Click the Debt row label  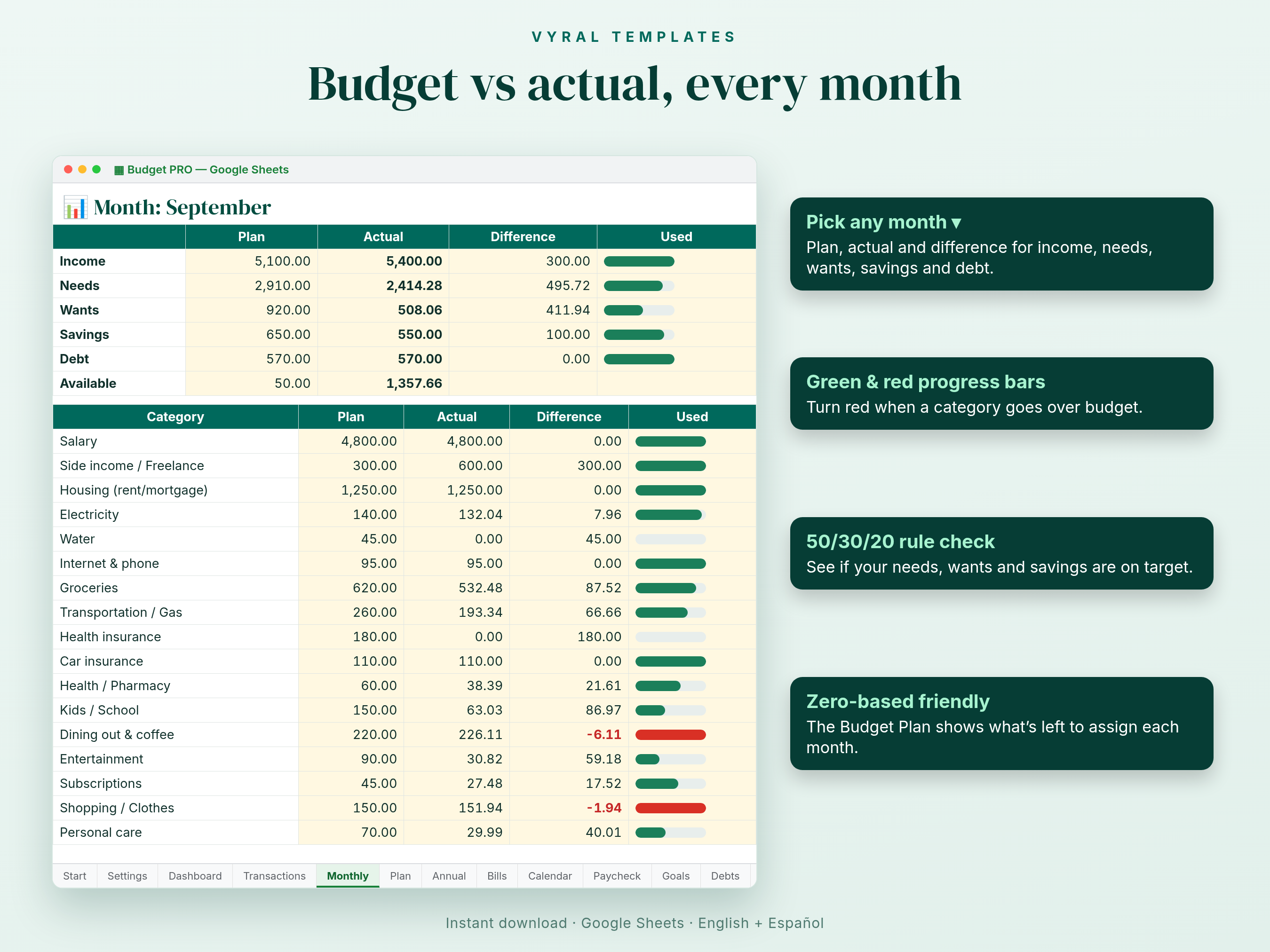point(74,359)
